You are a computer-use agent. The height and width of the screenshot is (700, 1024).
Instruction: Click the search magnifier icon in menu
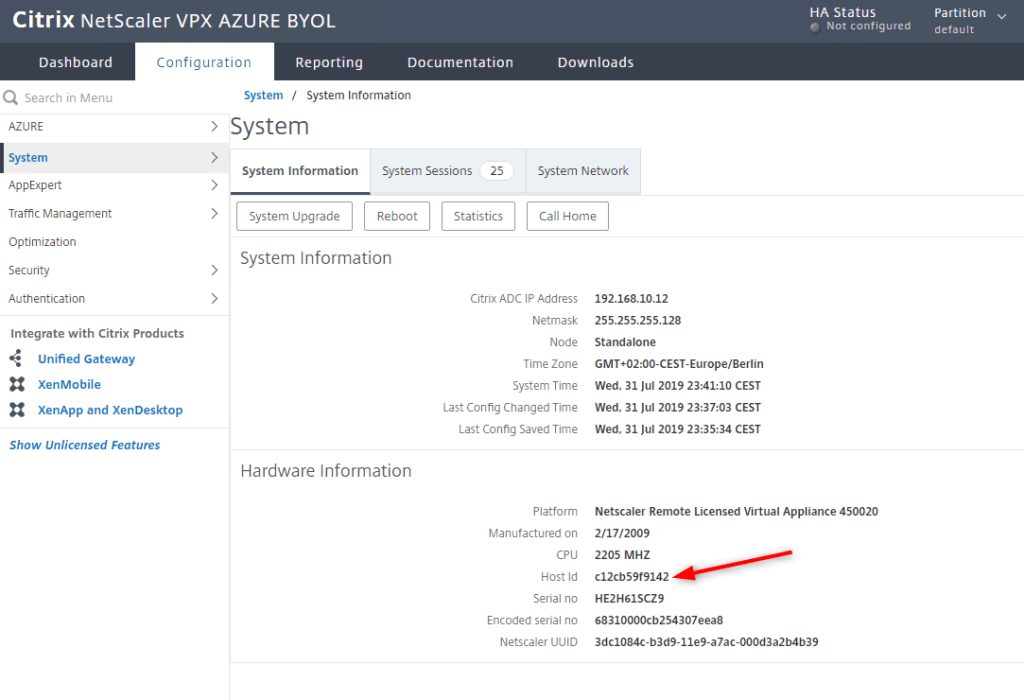pos(10,97)
